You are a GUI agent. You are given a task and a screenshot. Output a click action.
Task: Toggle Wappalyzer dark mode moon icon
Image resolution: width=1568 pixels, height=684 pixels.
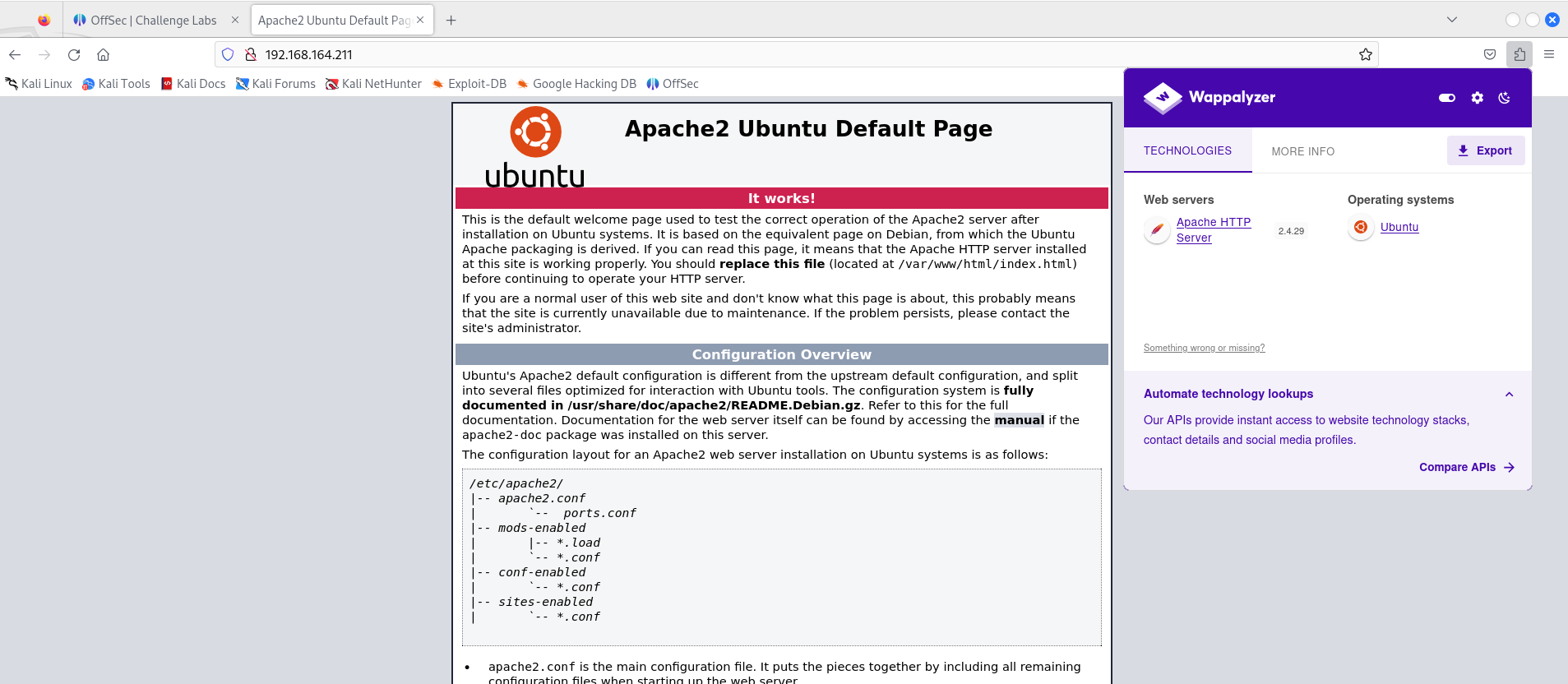[1504, 98]
